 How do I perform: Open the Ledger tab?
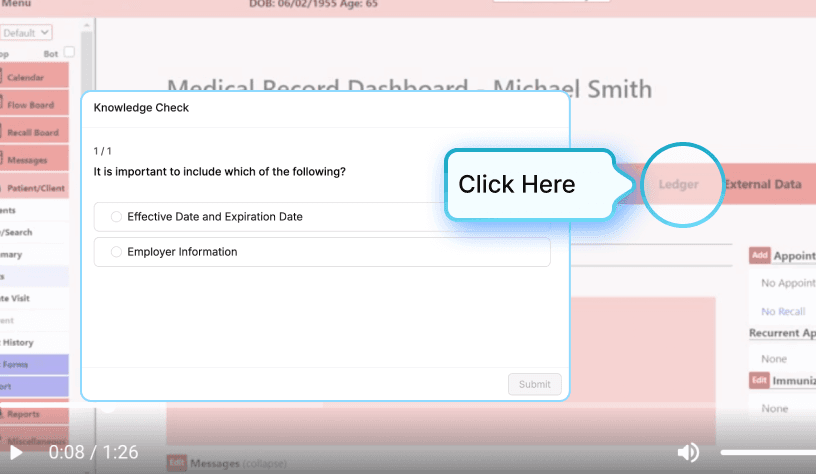click(678, 184)
